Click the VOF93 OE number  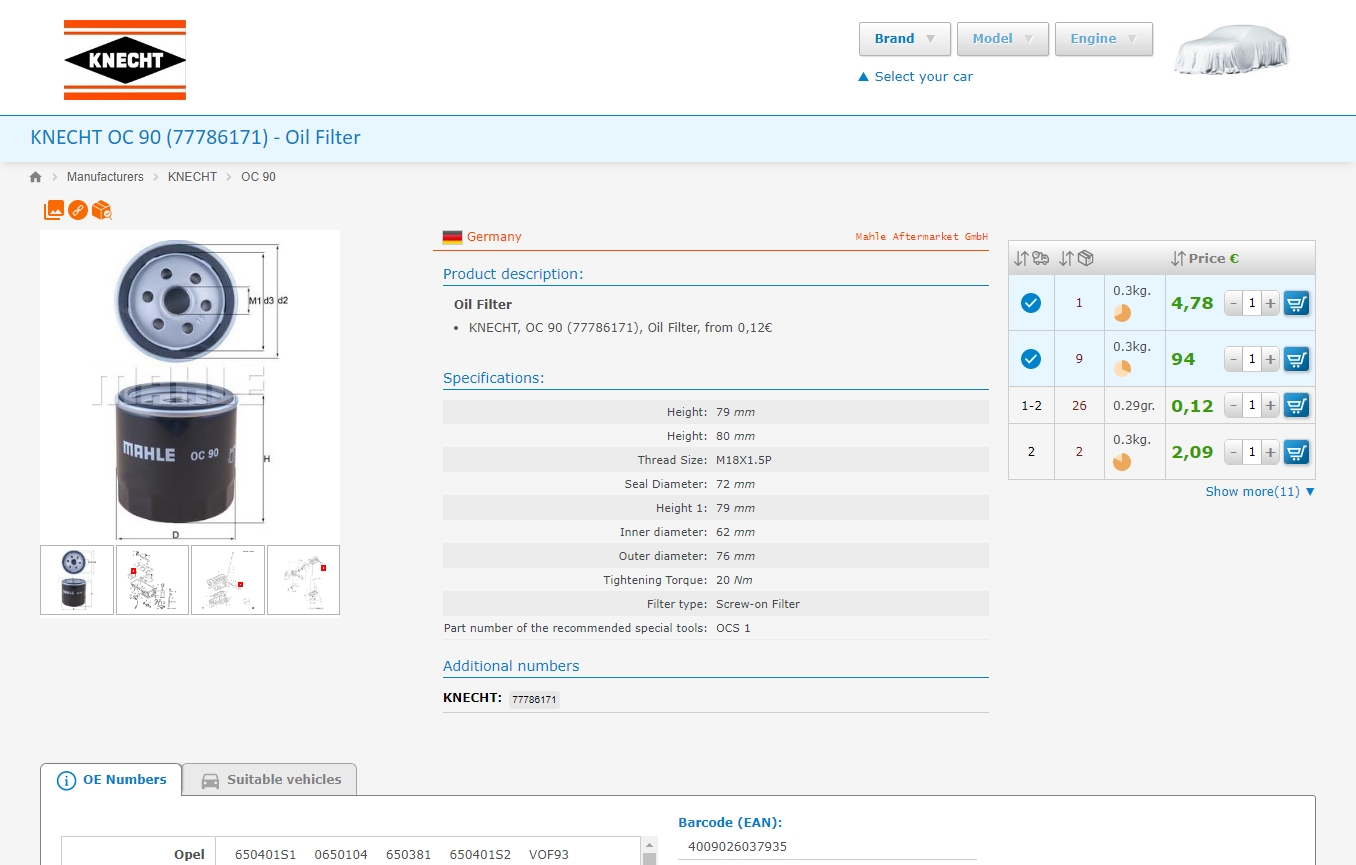pos(549,855)
